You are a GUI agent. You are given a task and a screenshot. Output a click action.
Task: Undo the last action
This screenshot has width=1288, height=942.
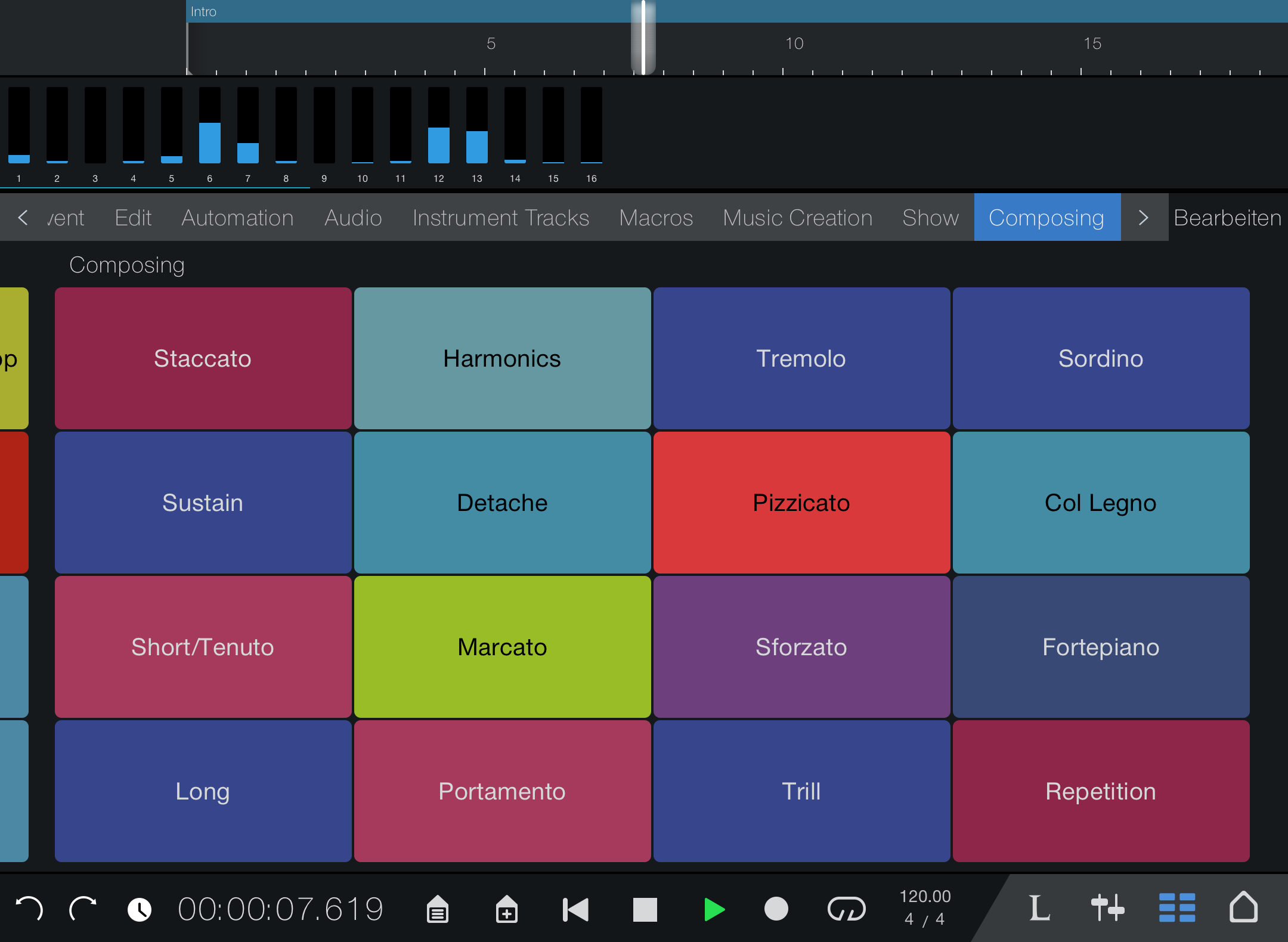[30, 909]
